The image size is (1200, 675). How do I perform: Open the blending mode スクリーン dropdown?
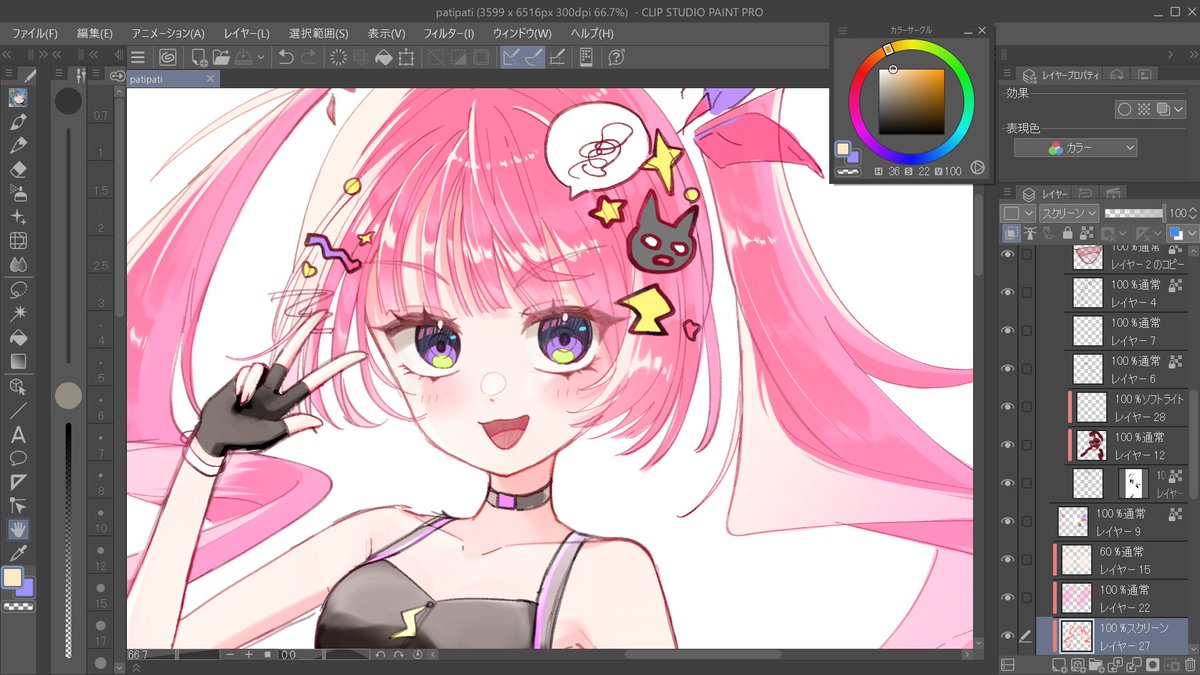coord(1068,213)
